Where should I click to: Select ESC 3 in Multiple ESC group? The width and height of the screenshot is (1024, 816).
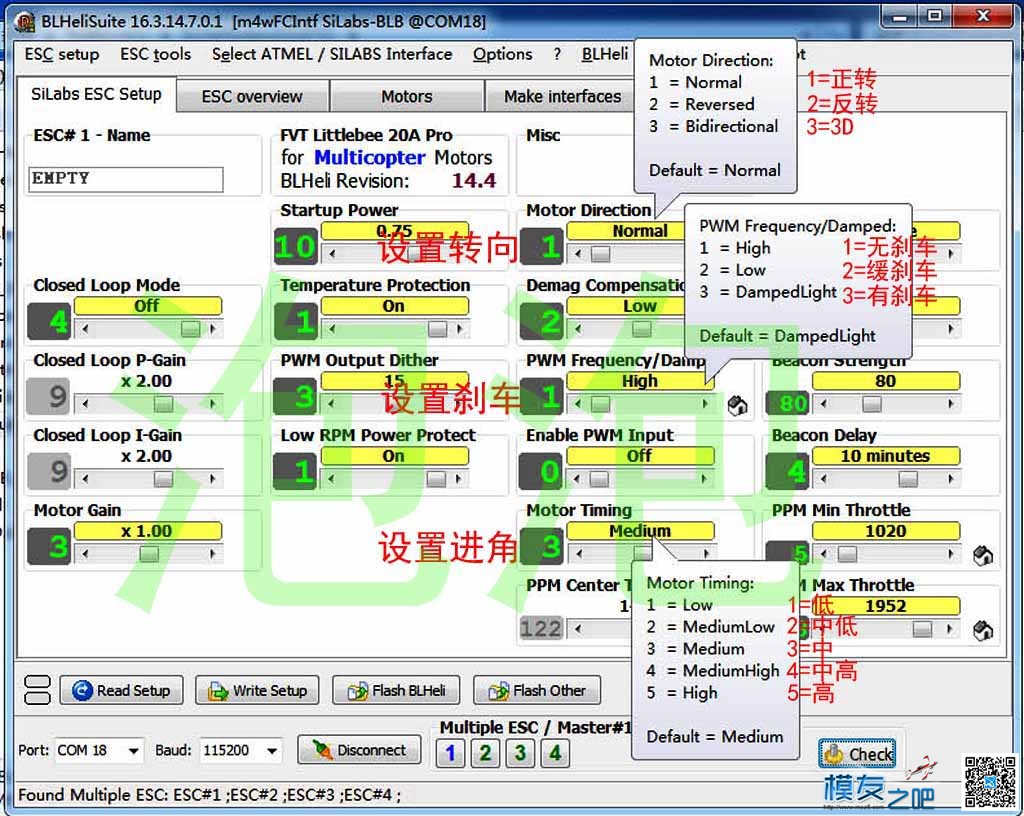point(520,753)
